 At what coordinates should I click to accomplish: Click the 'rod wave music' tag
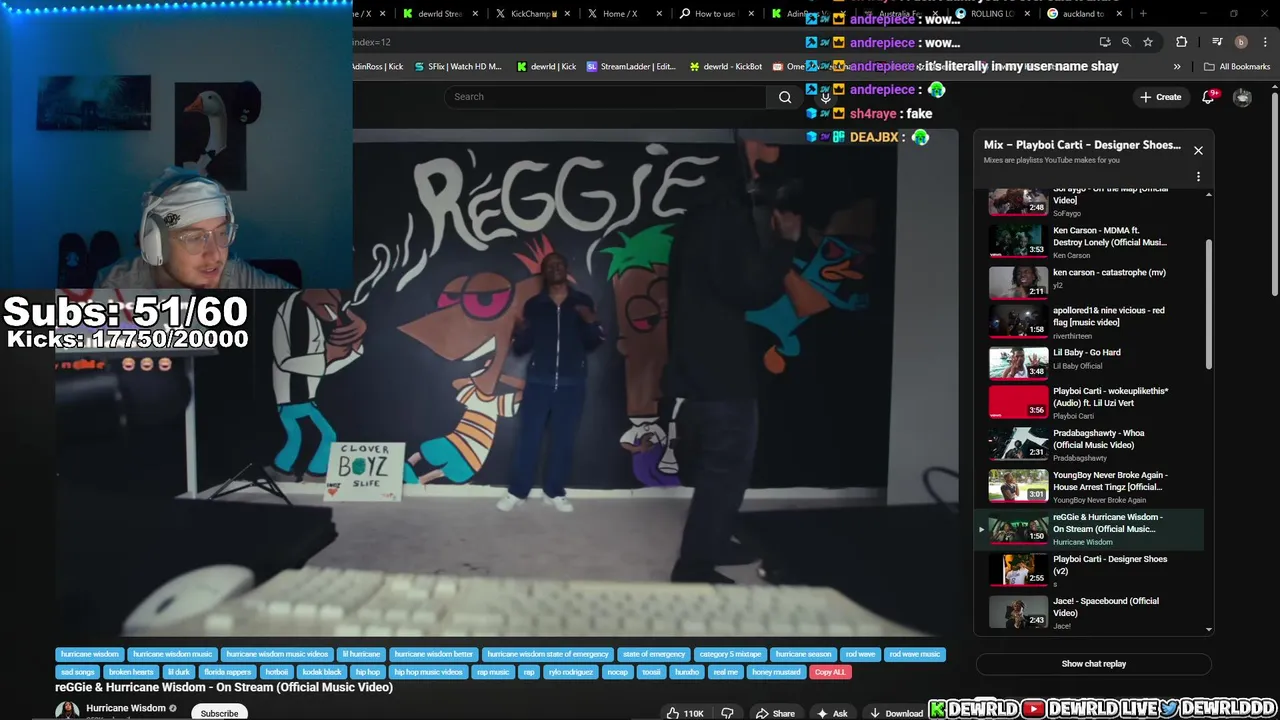(915, 654)
